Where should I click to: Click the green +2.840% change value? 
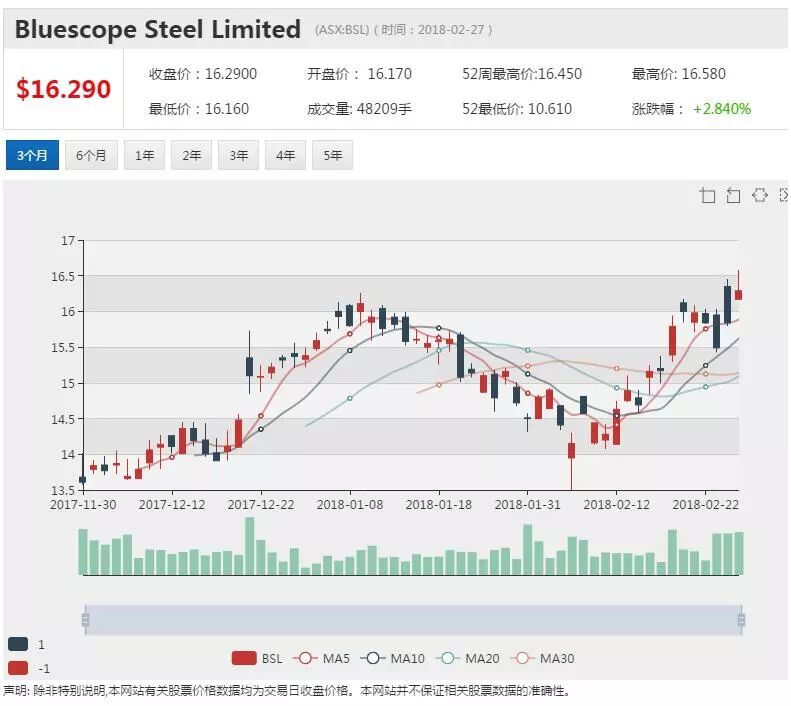pos(722,109)
